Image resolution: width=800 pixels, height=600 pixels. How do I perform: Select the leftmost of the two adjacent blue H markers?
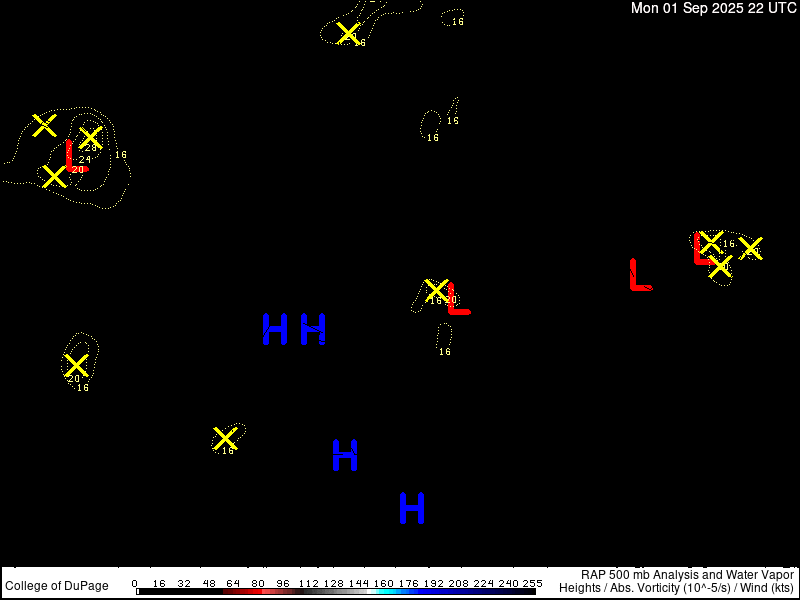coord(275,329)
